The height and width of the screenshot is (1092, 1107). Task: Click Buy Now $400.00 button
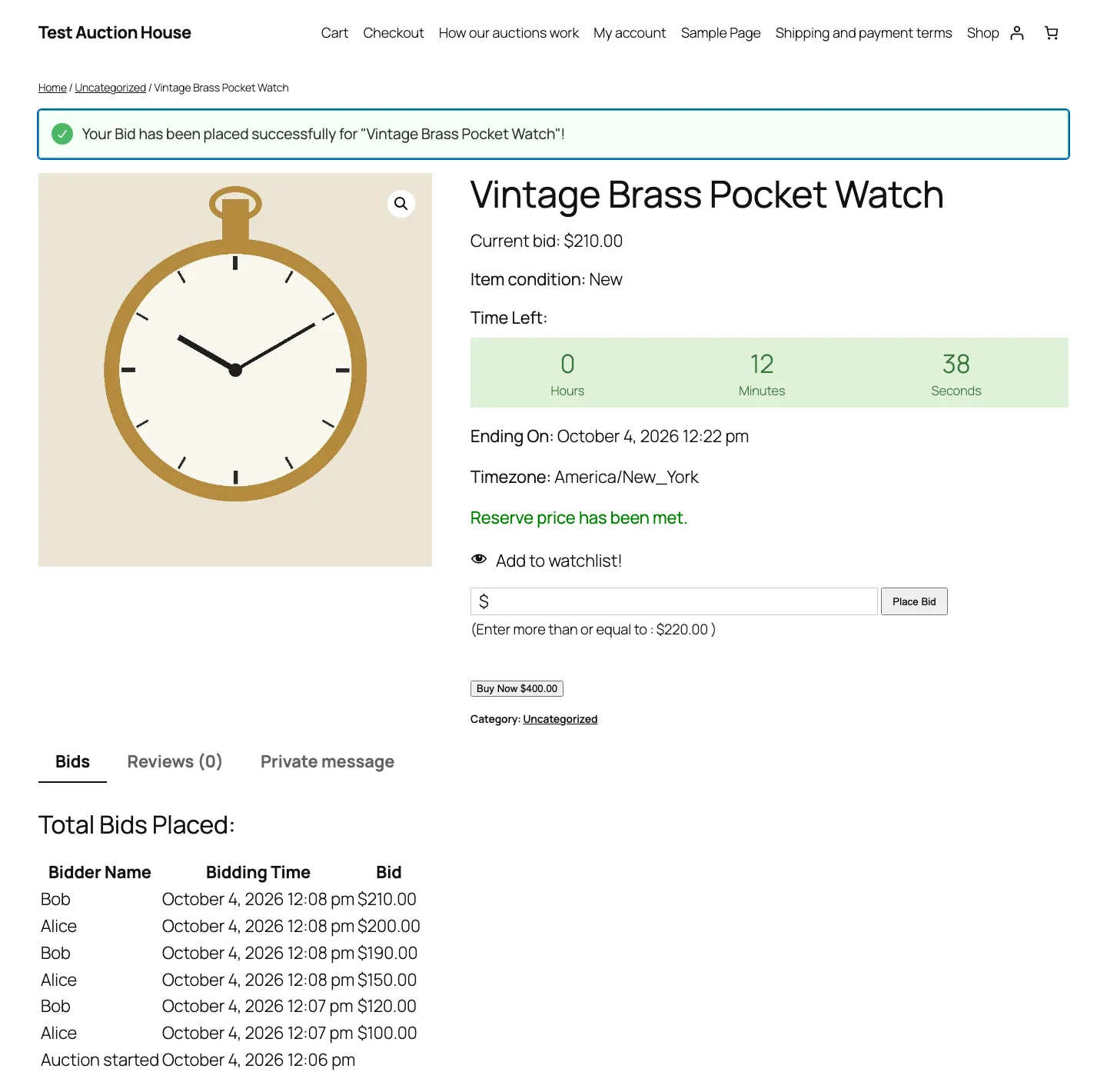tap(517, 688)
